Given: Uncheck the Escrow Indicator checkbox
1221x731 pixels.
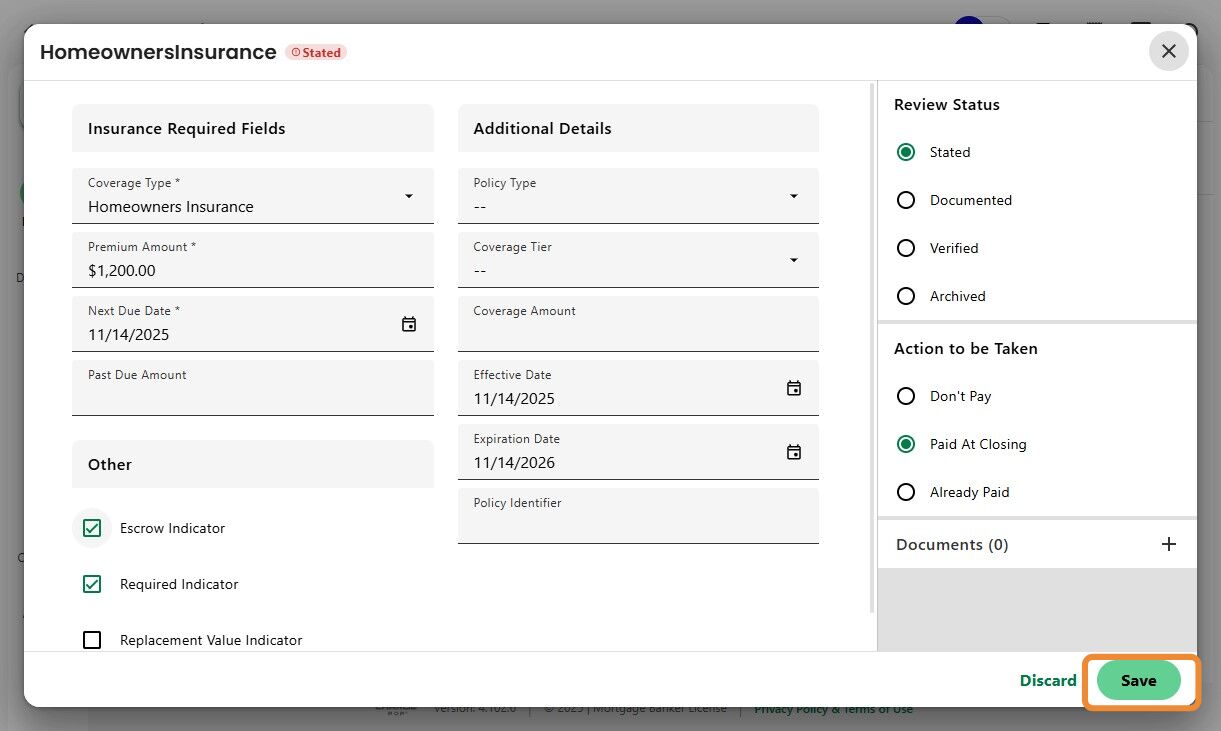Looking at the screenshot, I should point(92,528).
